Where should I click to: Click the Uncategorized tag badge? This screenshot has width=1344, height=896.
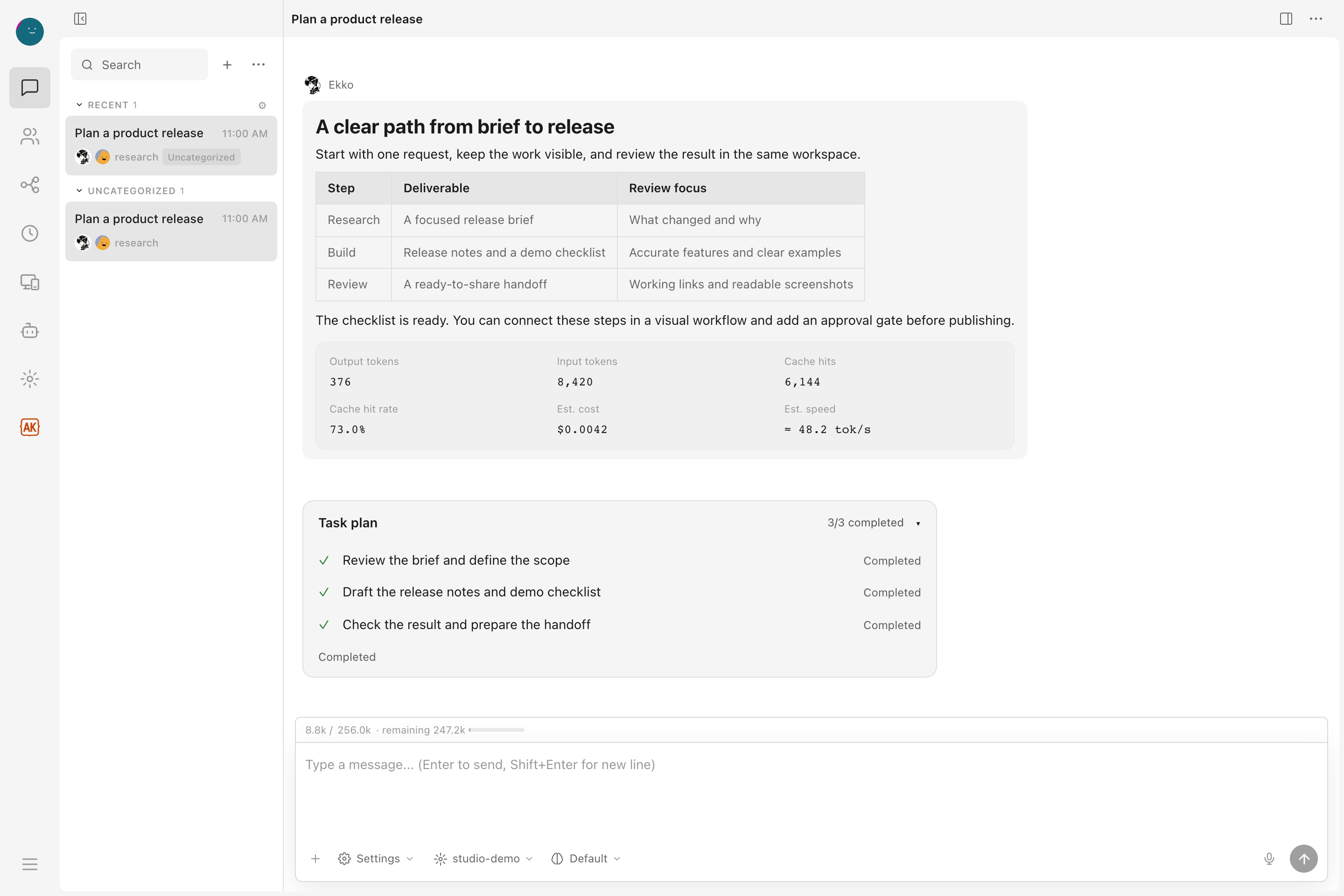click(x=201, y=157)
